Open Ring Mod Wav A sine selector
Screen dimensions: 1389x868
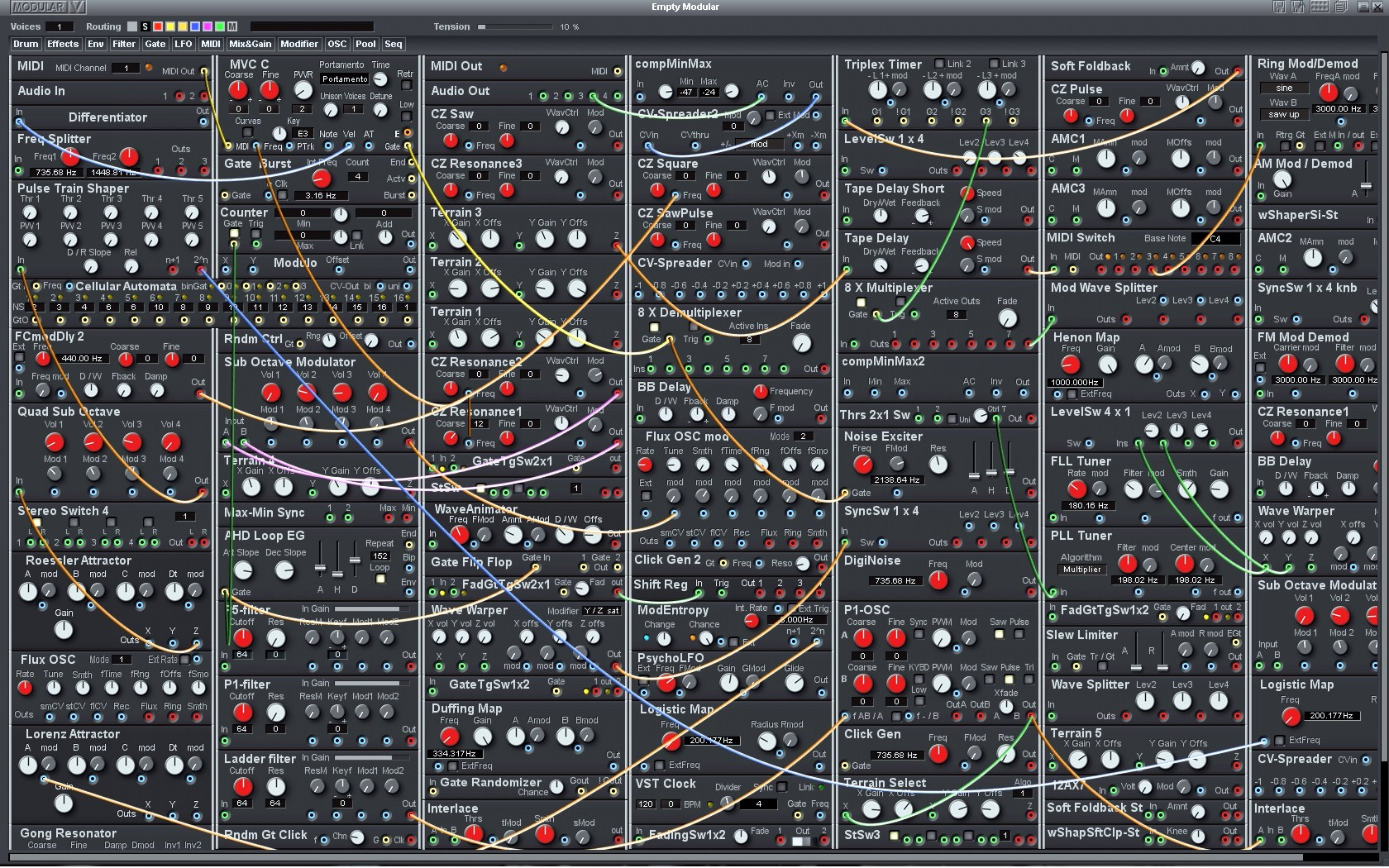tap(1283, 88)
